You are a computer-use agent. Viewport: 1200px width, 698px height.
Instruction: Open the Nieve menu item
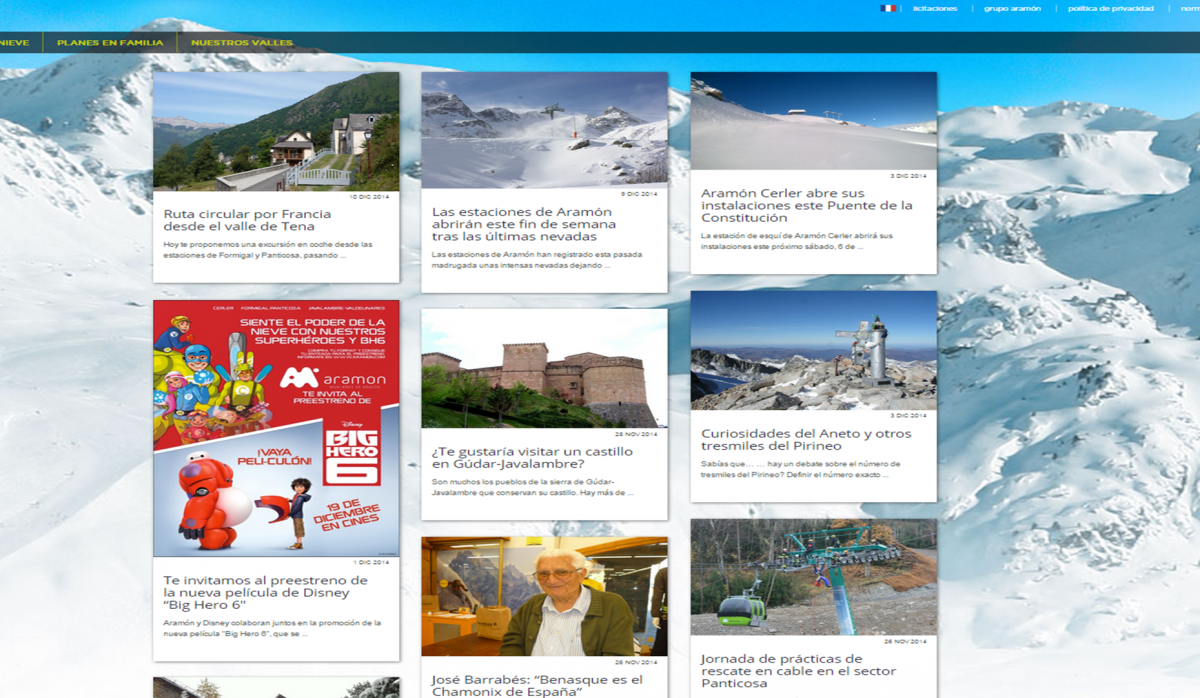tap(14, 43)
